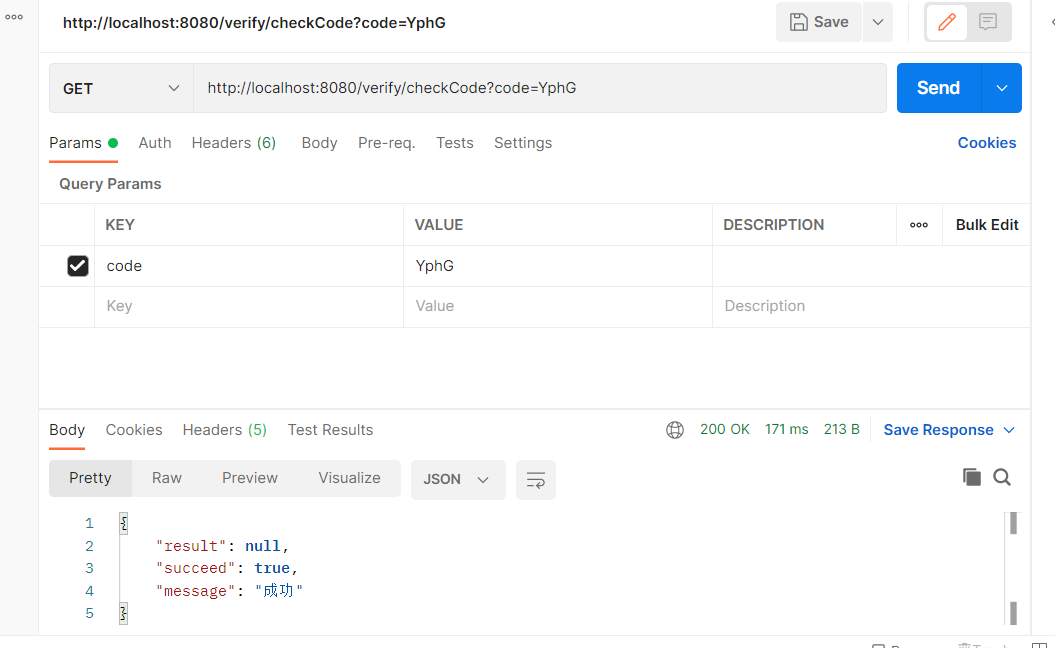
Task: Switch to the Raw response view
Action: point(167,478)
